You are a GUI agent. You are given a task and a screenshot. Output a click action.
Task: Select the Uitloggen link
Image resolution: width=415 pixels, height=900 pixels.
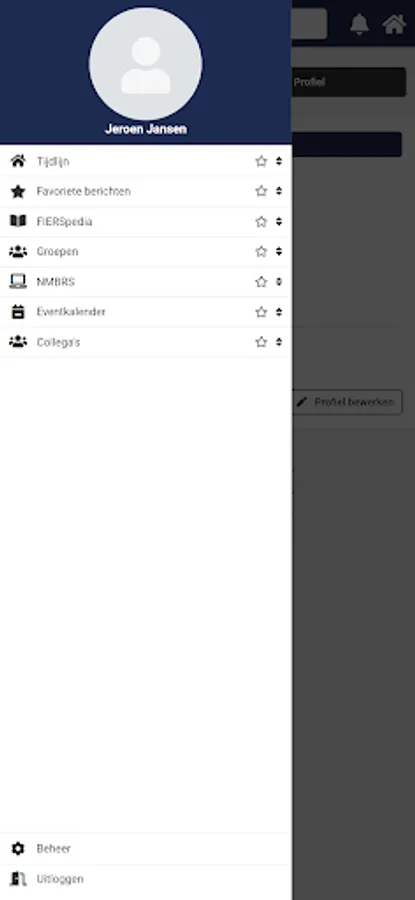click(x=60, y=879)
